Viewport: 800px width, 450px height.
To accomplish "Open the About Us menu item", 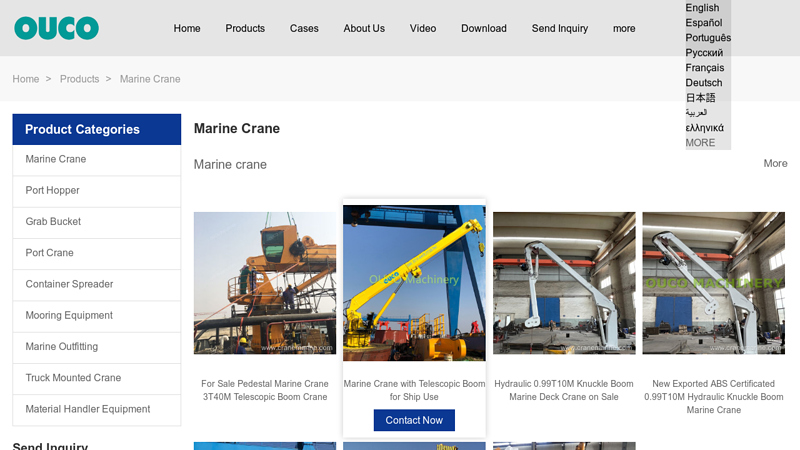I will (364, 29).
